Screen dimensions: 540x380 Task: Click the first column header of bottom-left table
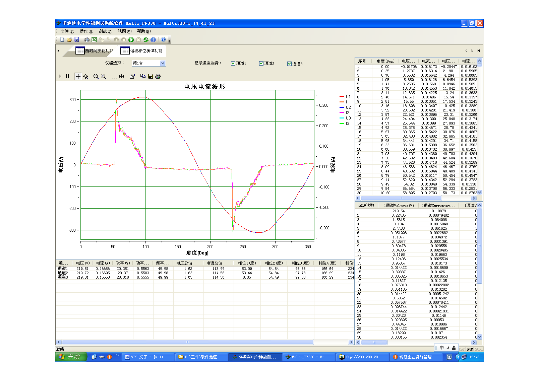click(64, 263)
